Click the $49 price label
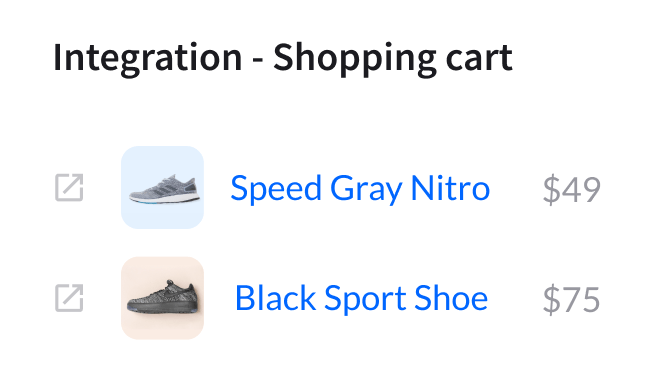Image resolution: width=648 pixels, height=386 pixels. click(x=571, y=189)
